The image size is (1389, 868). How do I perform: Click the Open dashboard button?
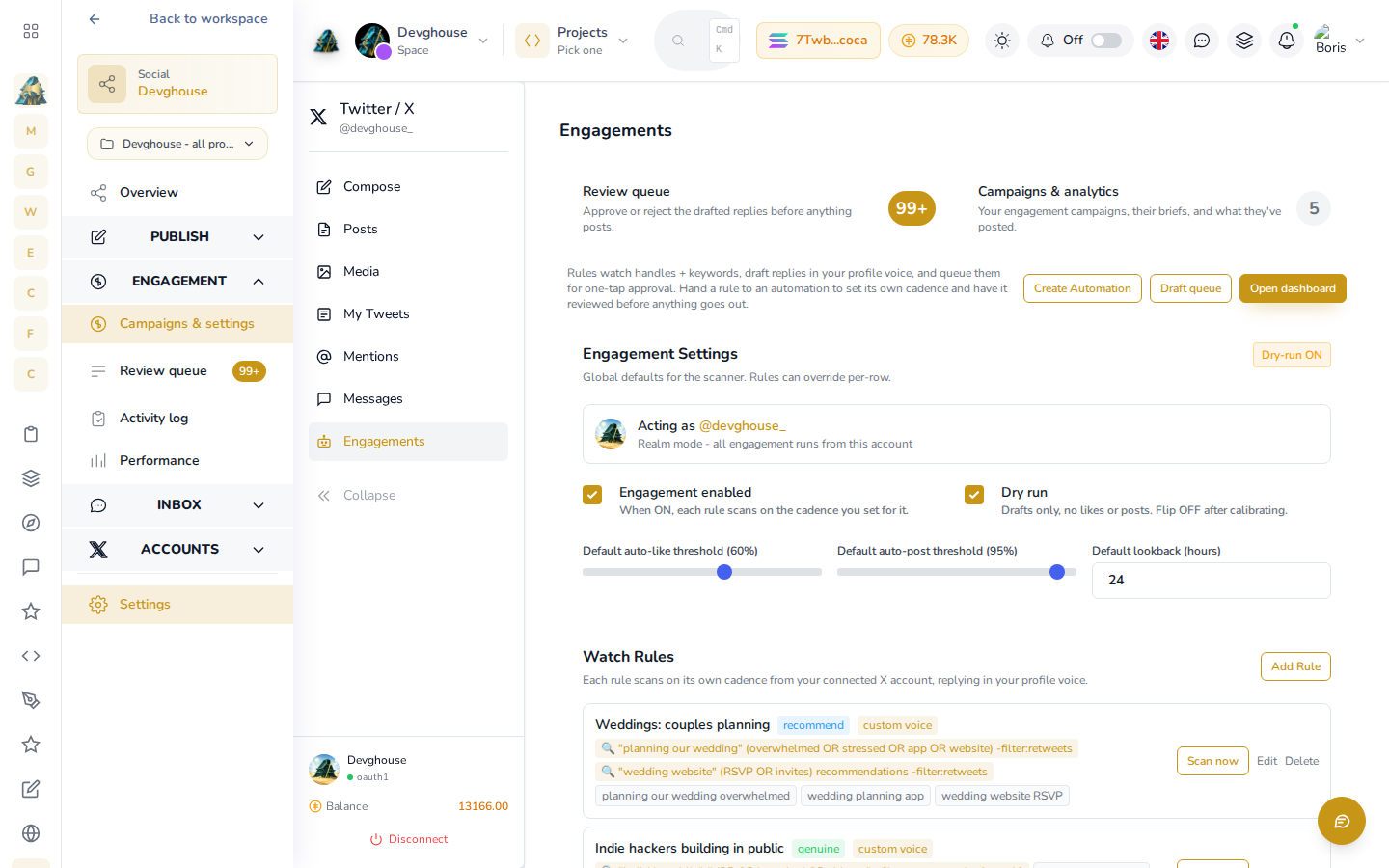pyautogui.click(x=1293, y=288)
